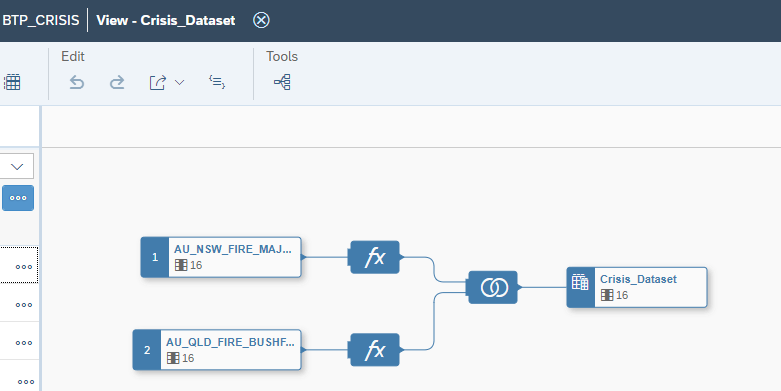This screenshot has width=781, height=391.
Task: Open the lineage diagram tool icon
Action: click(282, 82)
